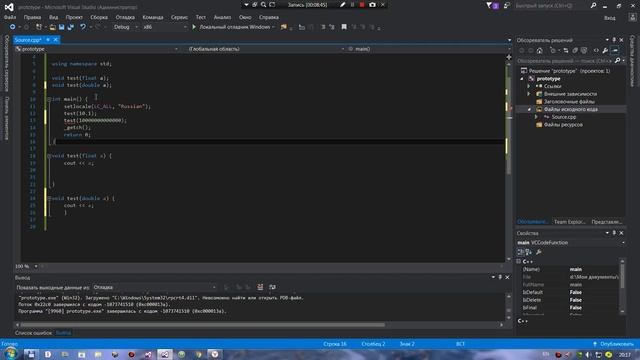The image size is (640, 360).
Task: Pin the Output panel
Action: [500, 277]
